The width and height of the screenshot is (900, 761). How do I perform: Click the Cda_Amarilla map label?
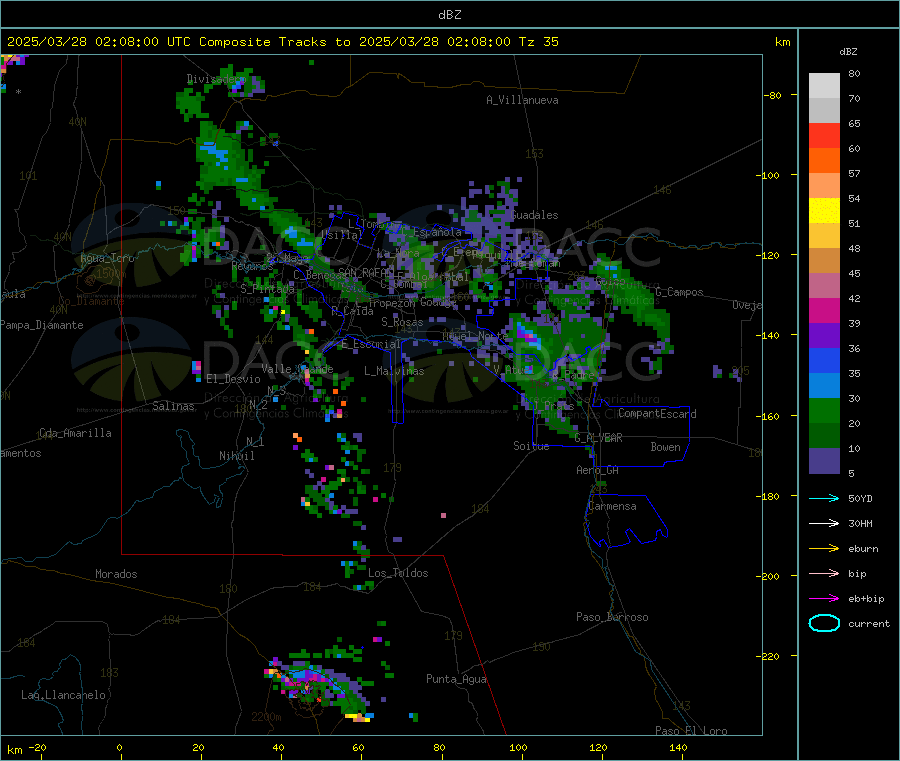click(75, 433)
